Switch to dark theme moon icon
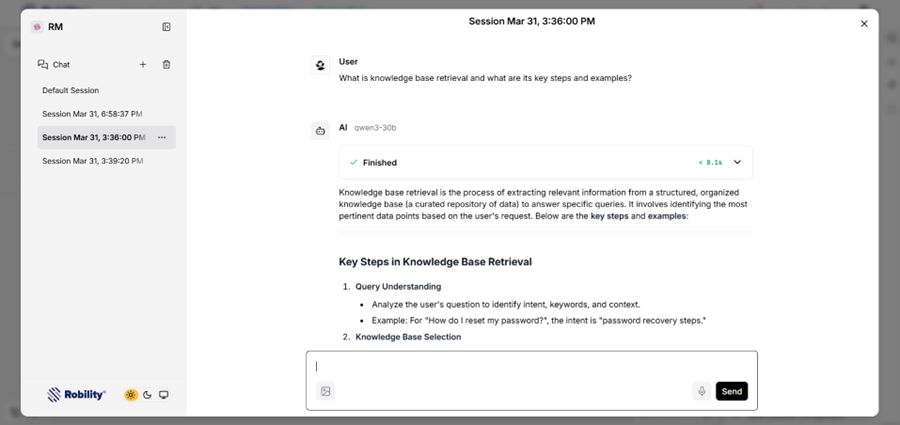The image size is (900, 425). pyautogui.click(x=147, y=395)
